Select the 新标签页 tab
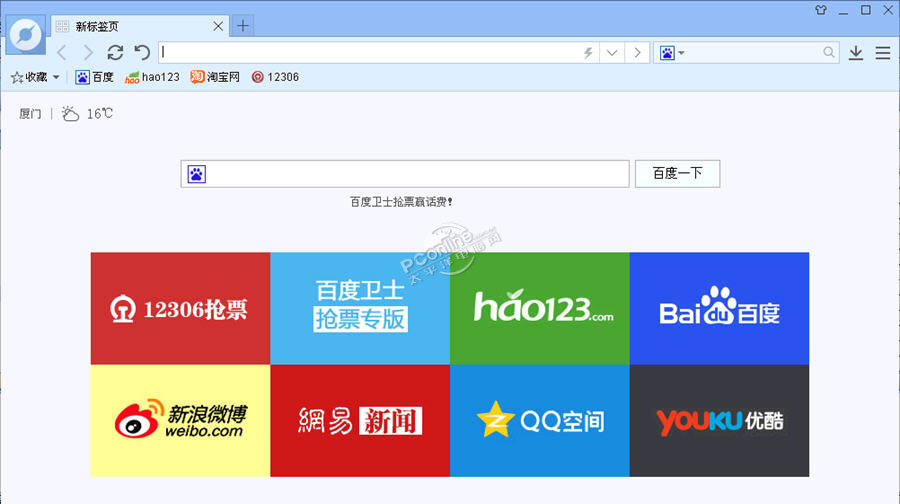 coord(140,26)
